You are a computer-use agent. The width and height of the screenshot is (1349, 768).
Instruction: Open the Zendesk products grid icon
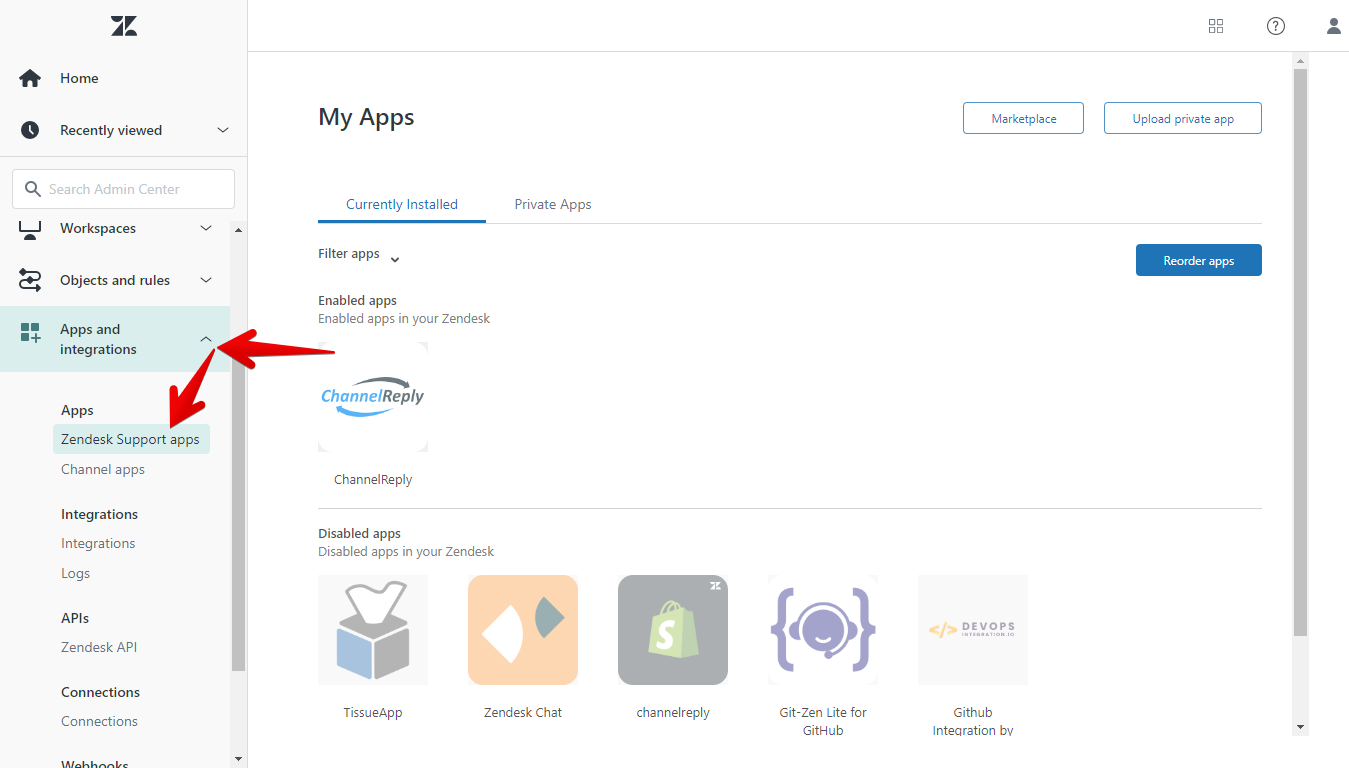pos(1216,26)
